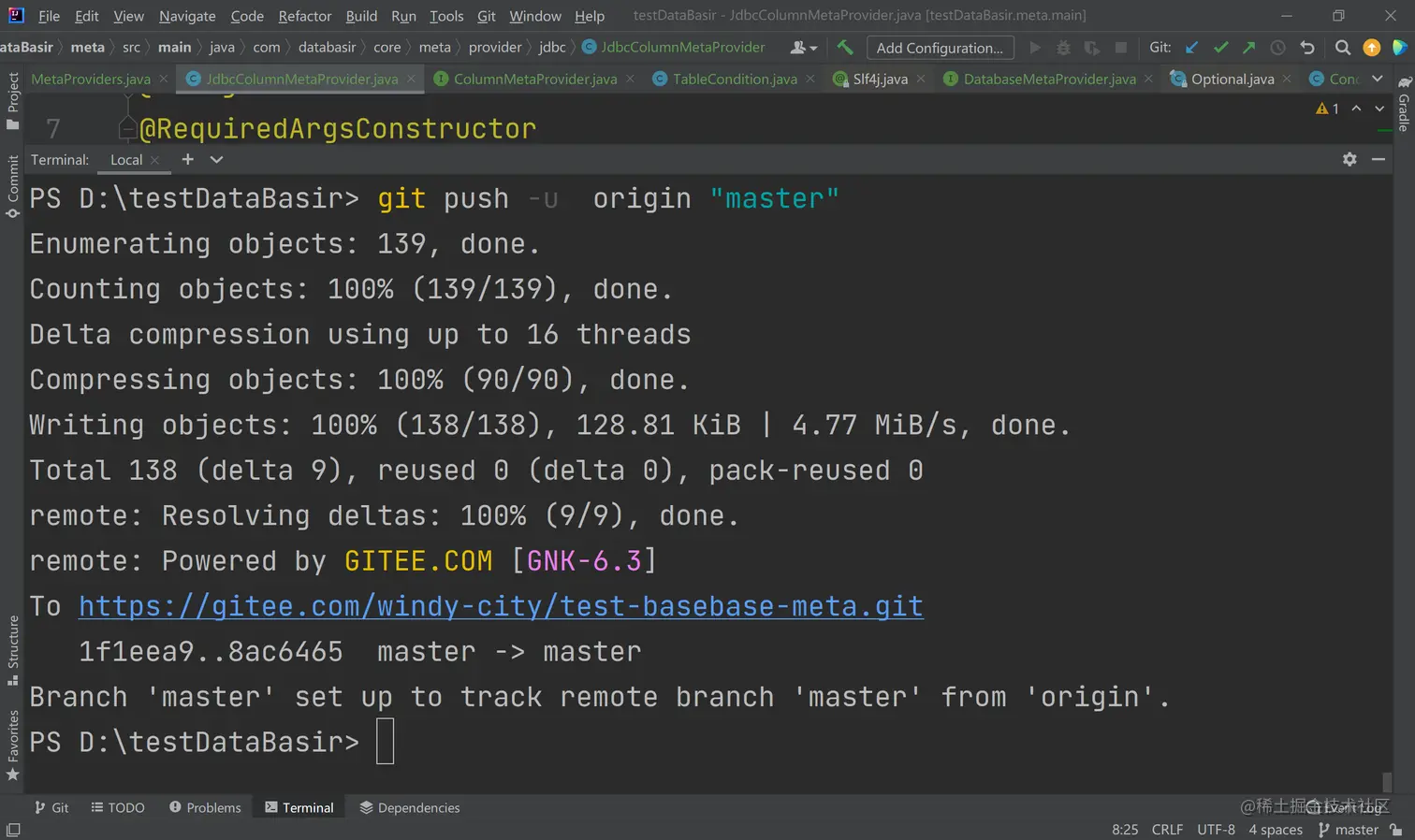Open the Add Configuration... selector
This screenshot has width=1415, height=840.
tap(940, 48)
